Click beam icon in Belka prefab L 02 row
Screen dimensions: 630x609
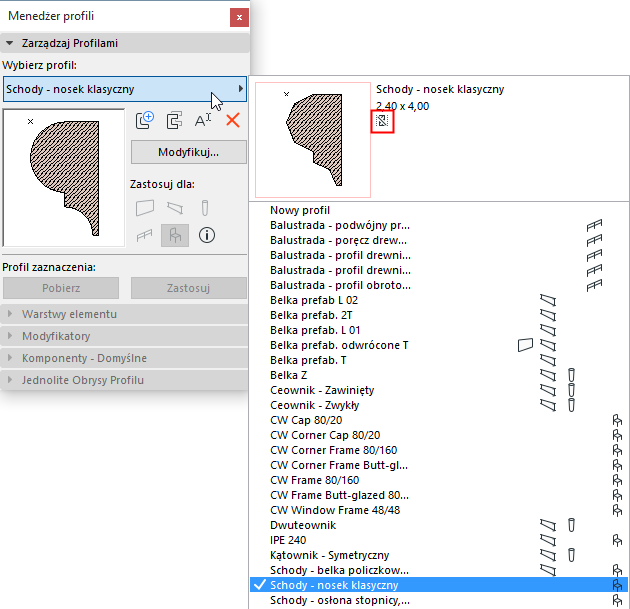548,300
